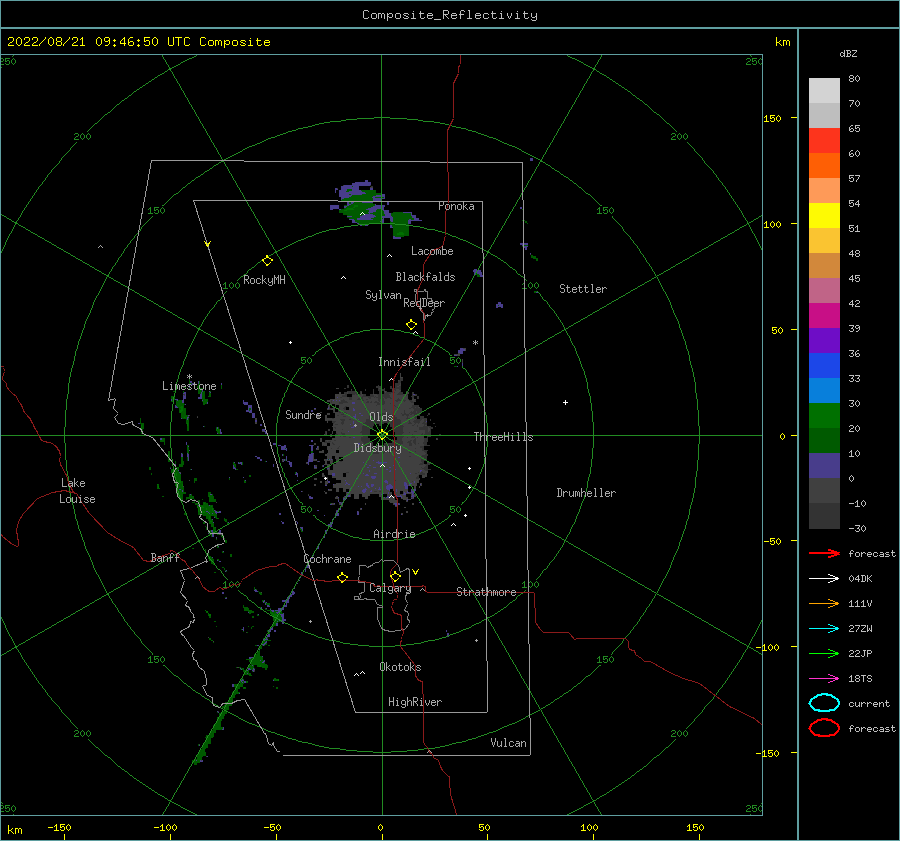Click the Drumheller label
This screenshot has width=900, height=841.
coord(586,493)
